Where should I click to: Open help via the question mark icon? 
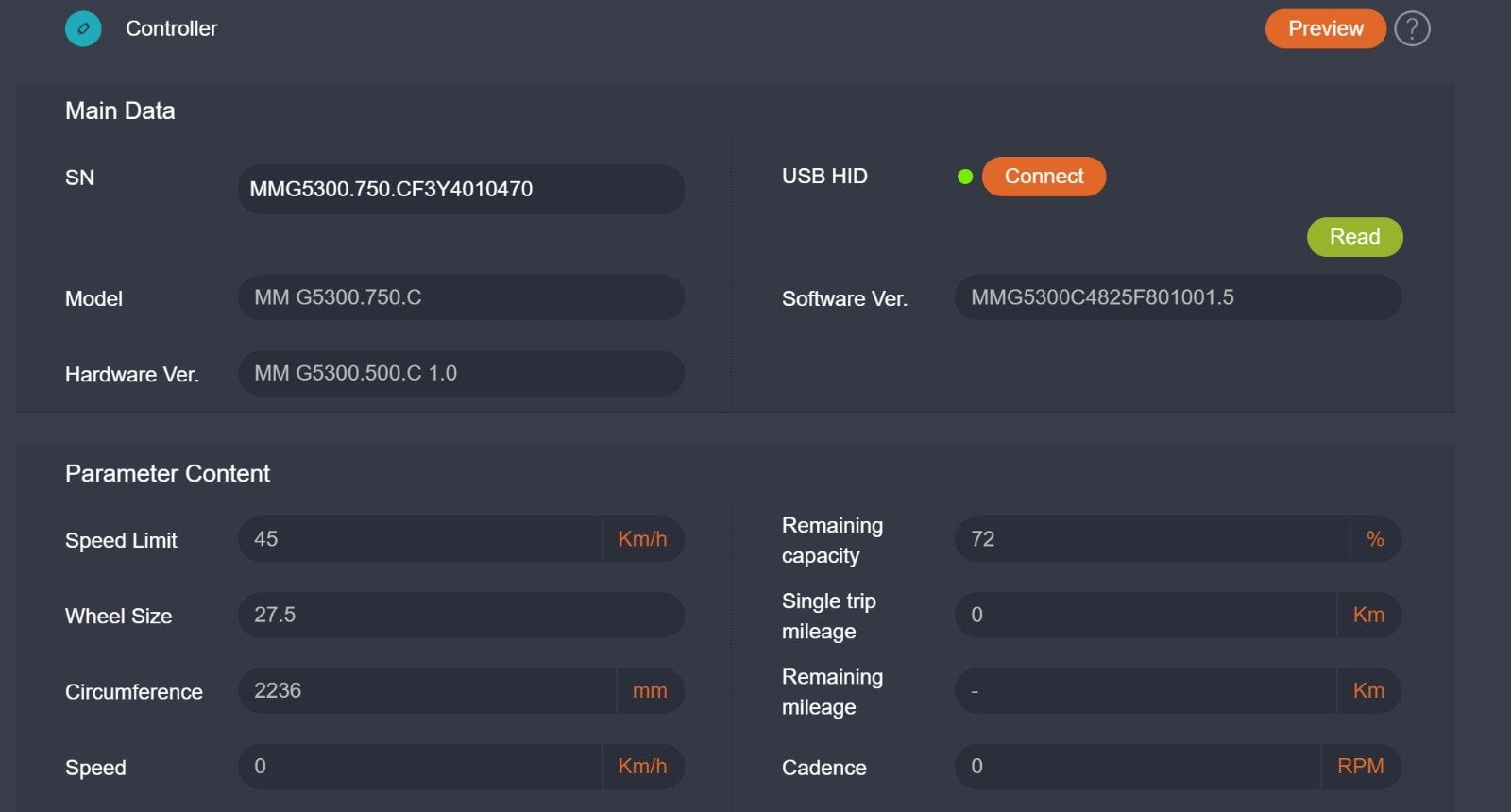tap(1412, 28)
